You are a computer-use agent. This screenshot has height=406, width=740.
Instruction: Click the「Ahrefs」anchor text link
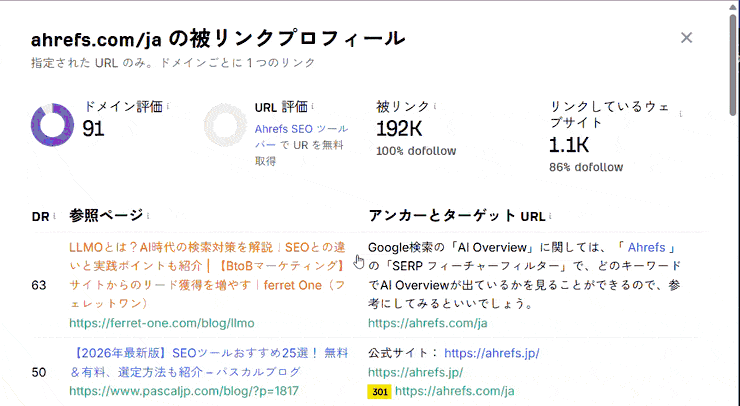(x=648, y=247)
